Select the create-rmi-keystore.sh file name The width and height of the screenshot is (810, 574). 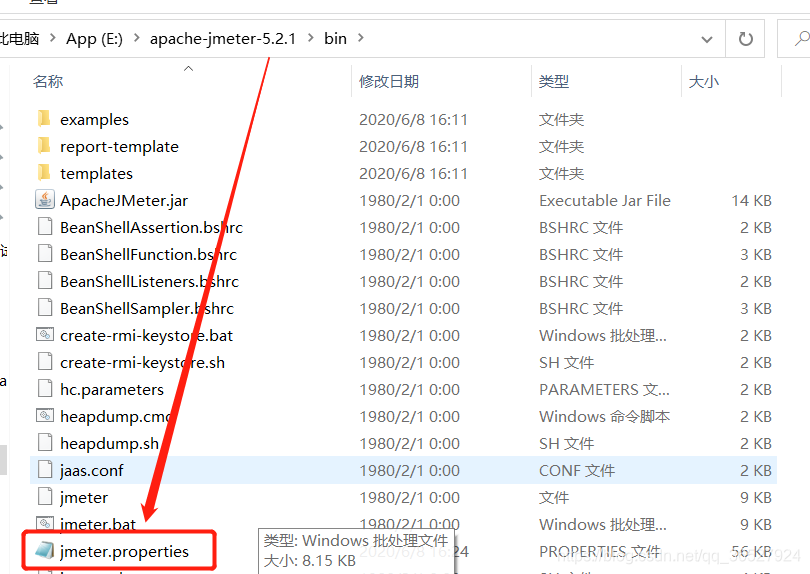click(x=143, y=363)
